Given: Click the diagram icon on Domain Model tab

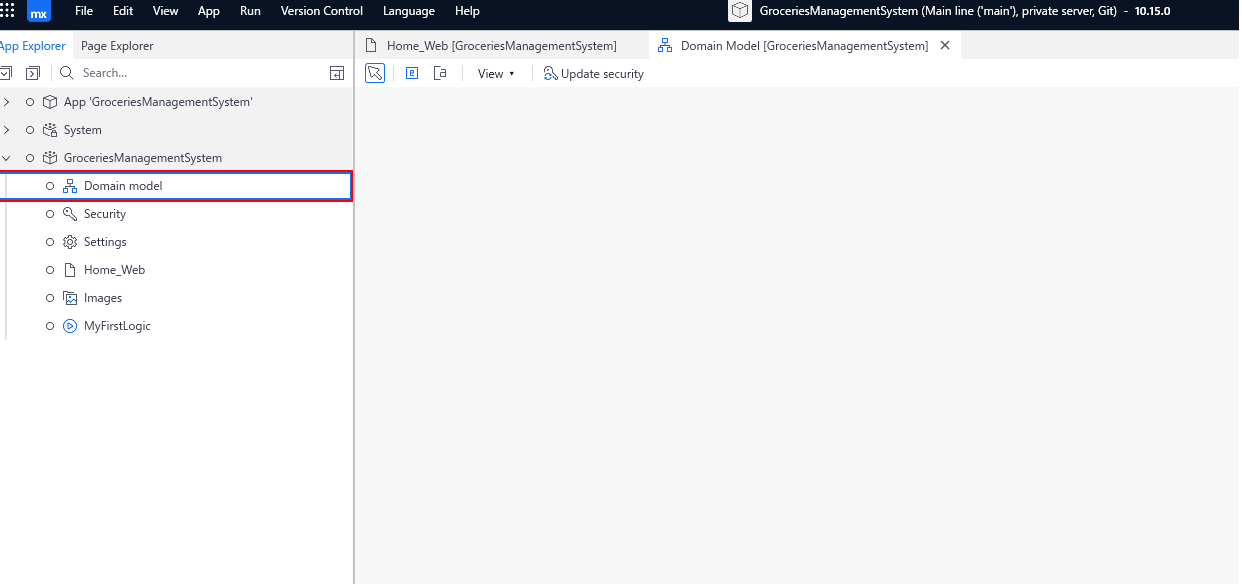Looking at the screenshot, I should tap(665, 45).
